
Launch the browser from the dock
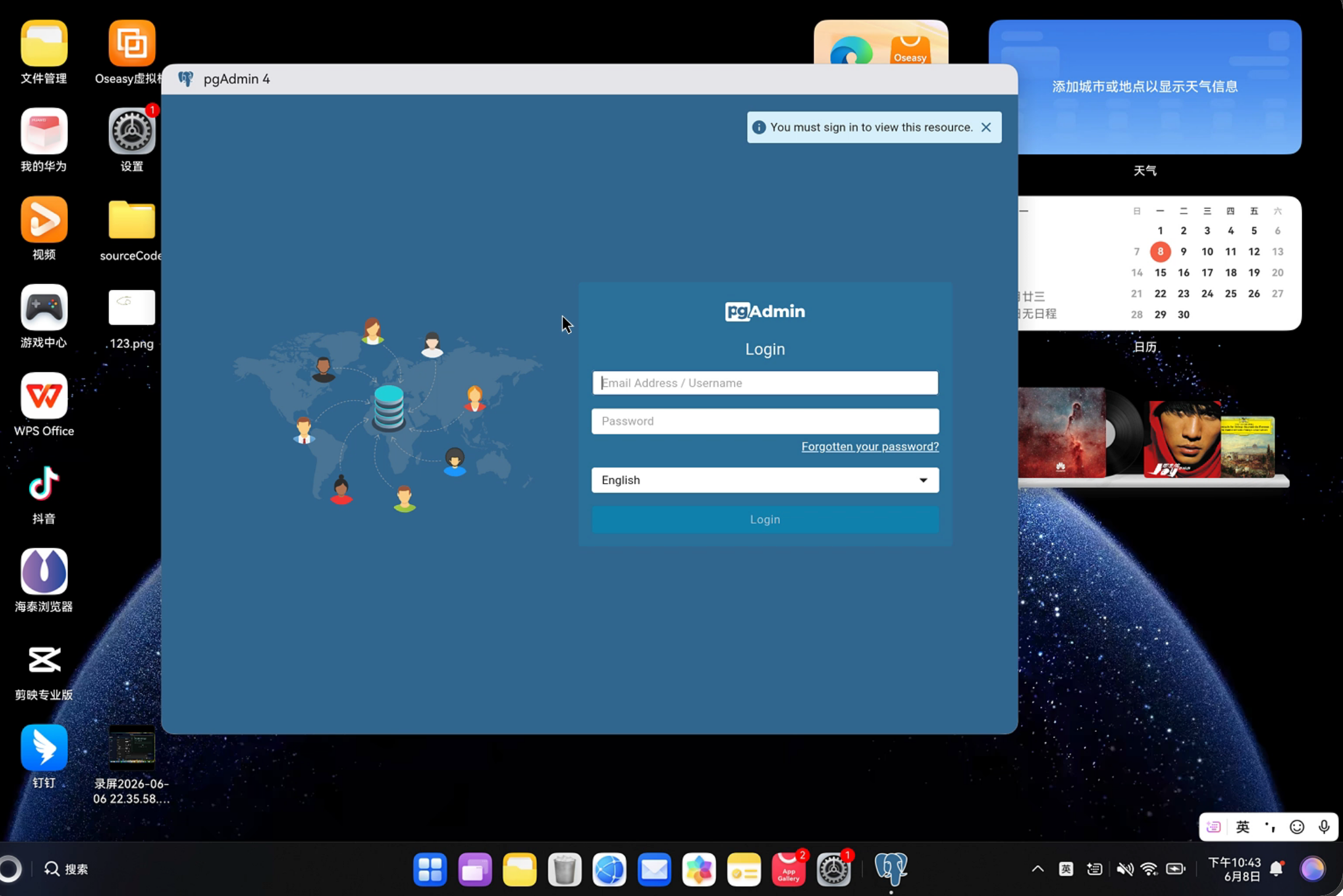(x=609, y=870)
